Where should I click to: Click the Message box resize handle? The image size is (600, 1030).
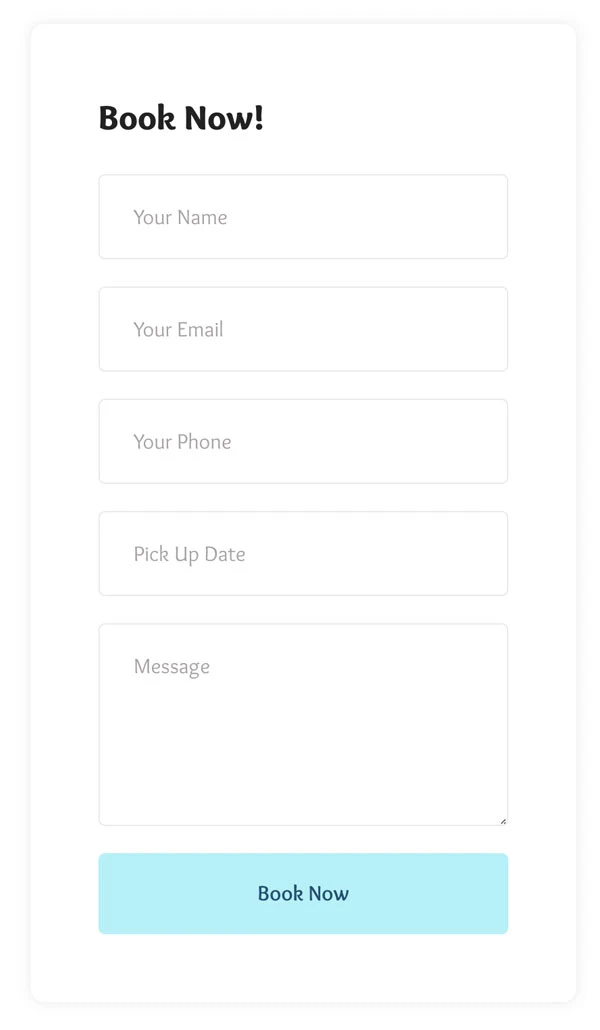point(503,821)
